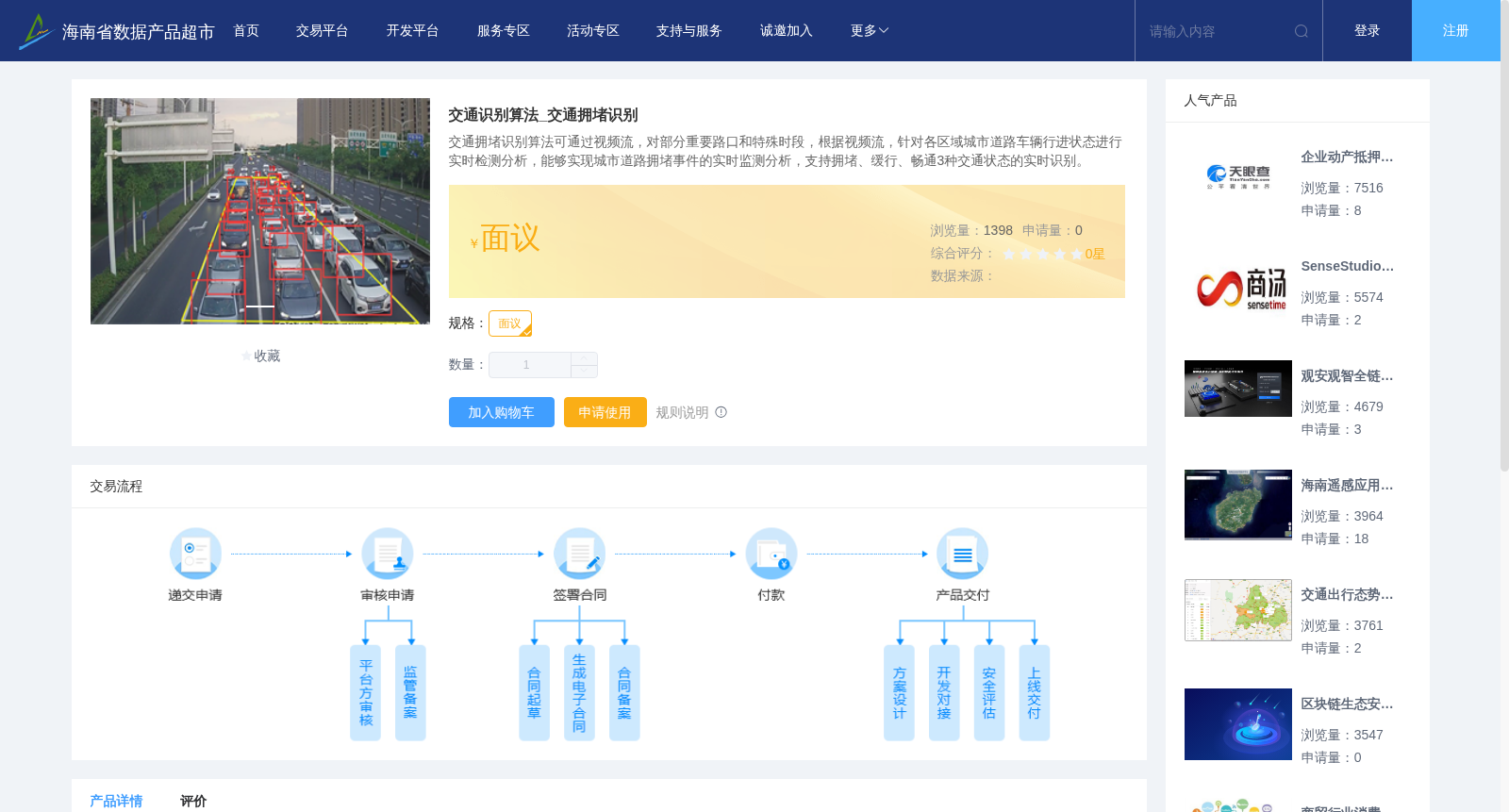Click the 递交申请 step icon
Image resolution: width=1509 pixels, height=812 pixels.
[x=195, y=554]
